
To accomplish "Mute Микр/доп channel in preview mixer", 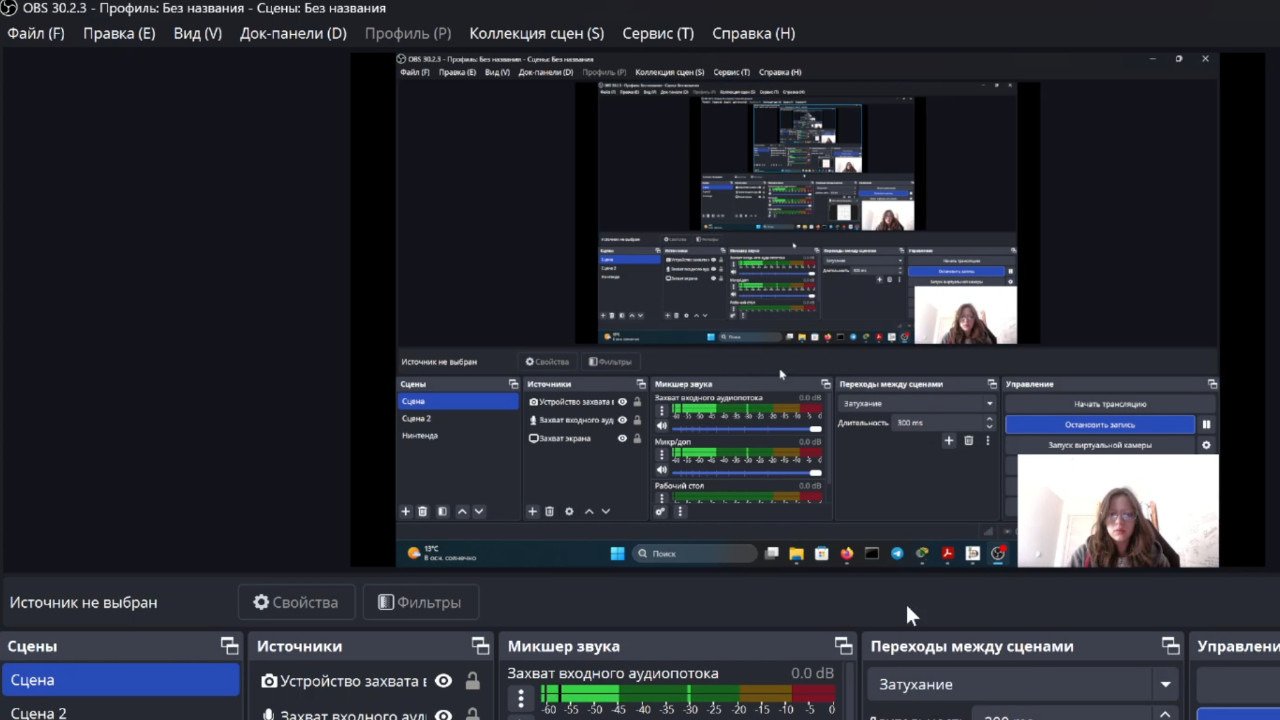I will [661, 470].
